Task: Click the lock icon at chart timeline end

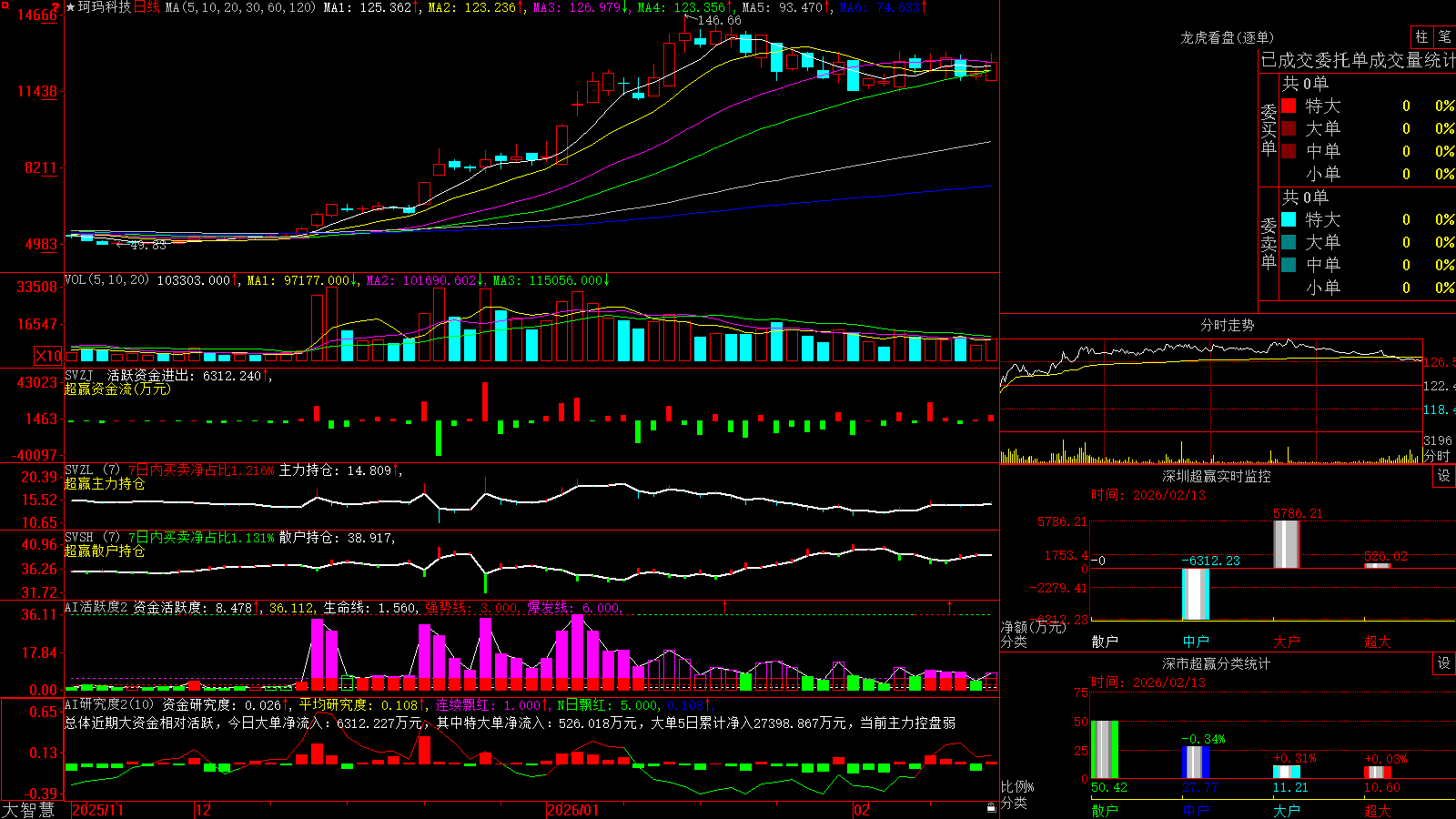Action: point(992,807)
